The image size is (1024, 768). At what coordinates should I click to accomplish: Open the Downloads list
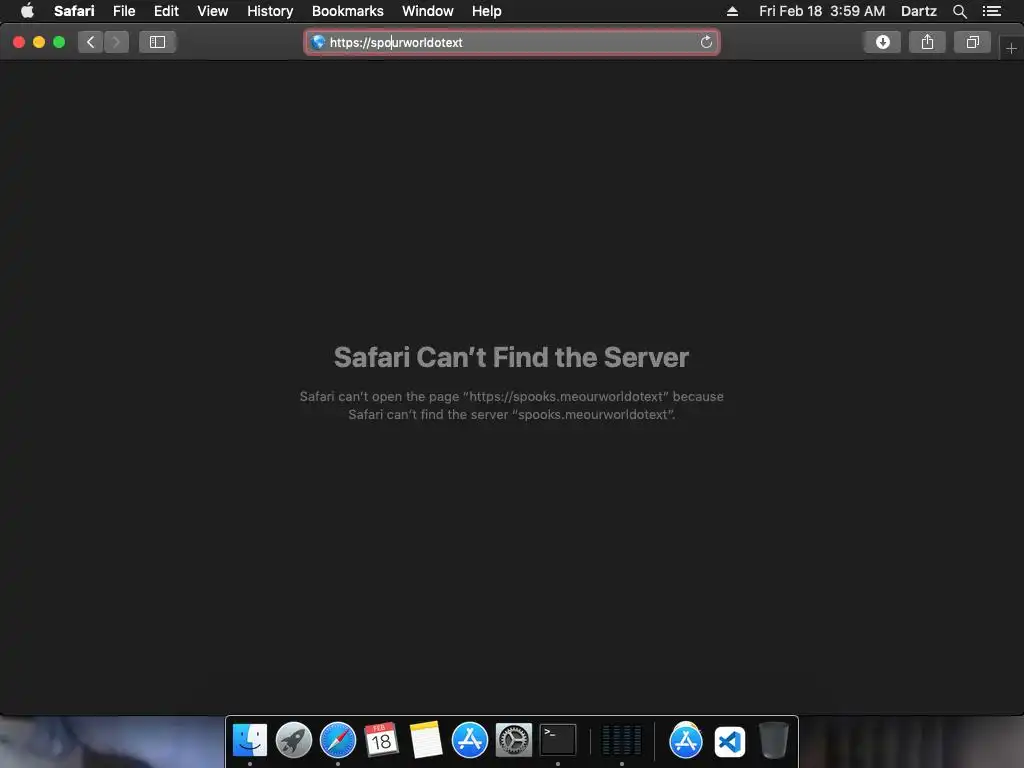coord(882,42)
